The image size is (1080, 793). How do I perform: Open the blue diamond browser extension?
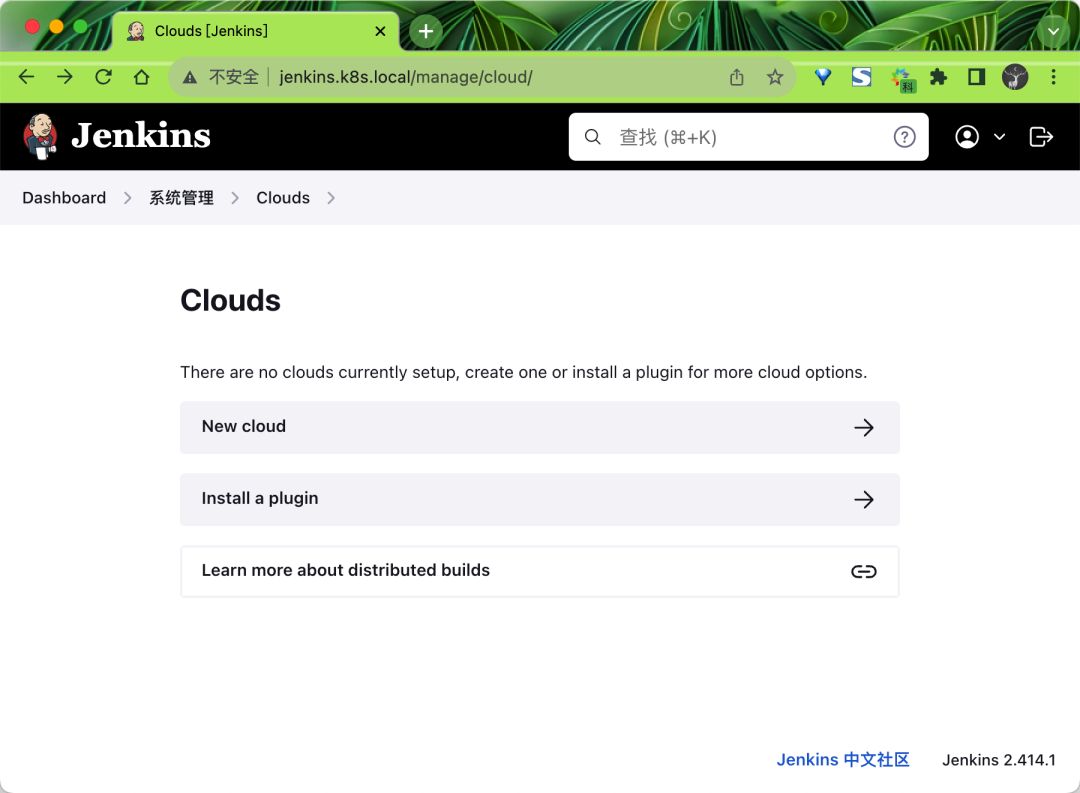pos(822,76)
